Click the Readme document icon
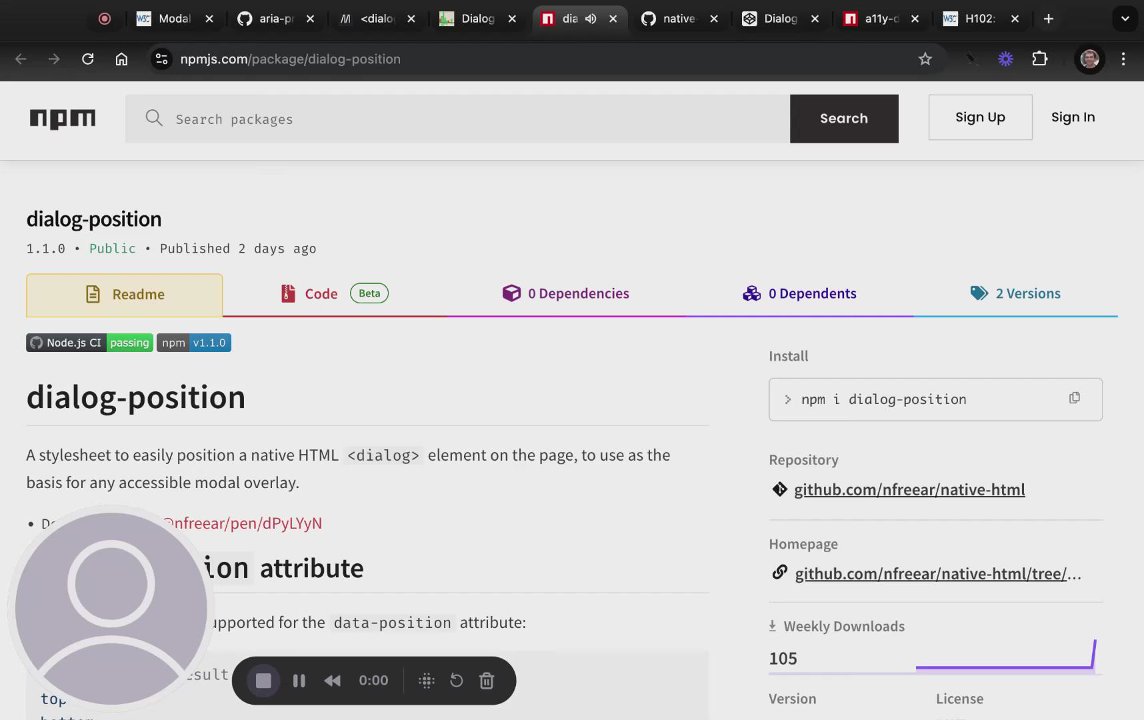Screen dimensions: 1144x720 click(93, 294)
